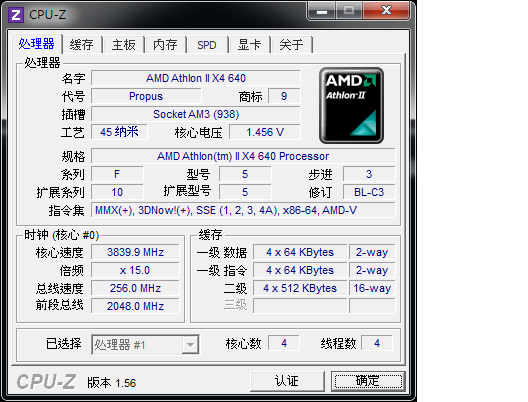The image size is (528, 402).
Task: Click the CPU-Z title bar logo icon
Action: pos(16,15)
